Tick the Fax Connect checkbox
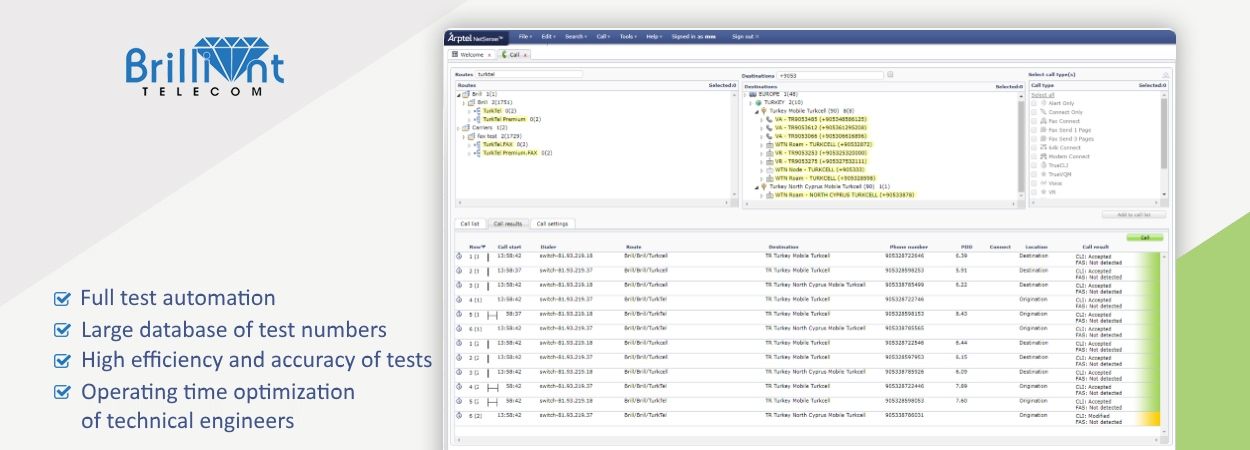This screenshot has width=1250, height=450. (1034, 121)
